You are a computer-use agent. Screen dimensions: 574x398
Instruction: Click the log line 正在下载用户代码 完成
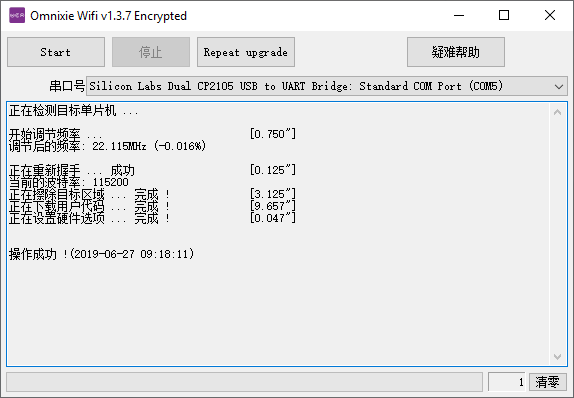pyautogui.click(x=89, y=206)
